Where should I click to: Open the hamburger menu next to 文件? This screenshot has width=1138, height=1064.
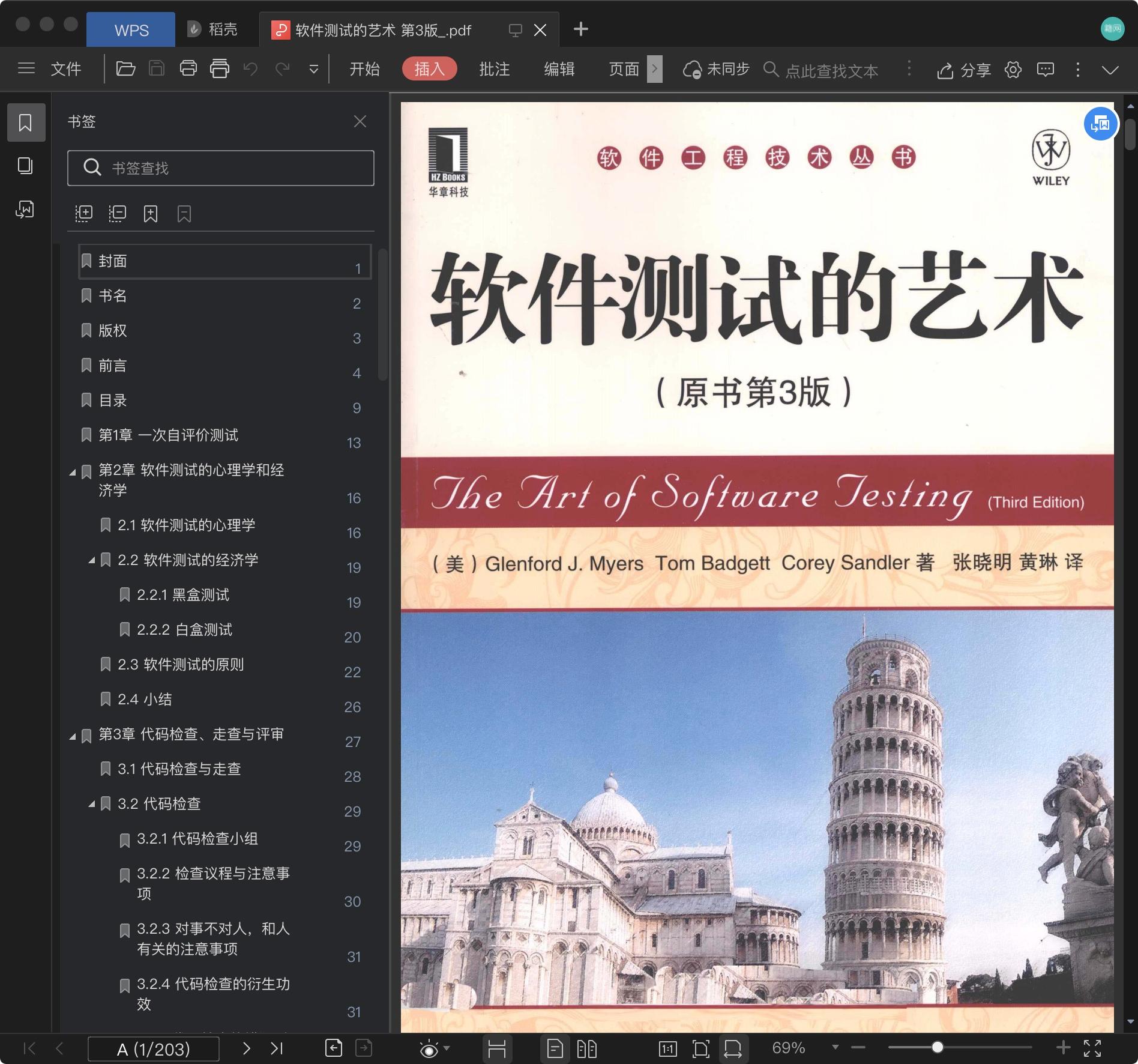26,69
